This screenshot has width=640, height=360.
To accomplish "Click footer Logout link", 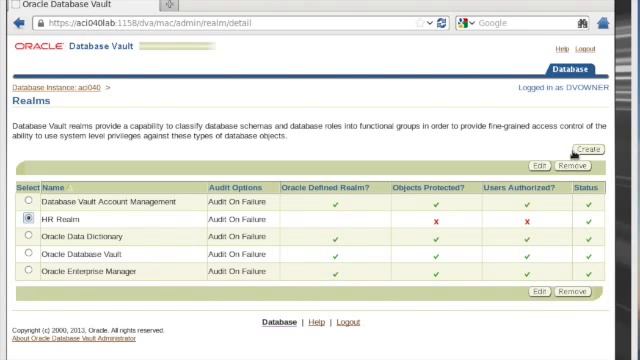I will [348, 322].
